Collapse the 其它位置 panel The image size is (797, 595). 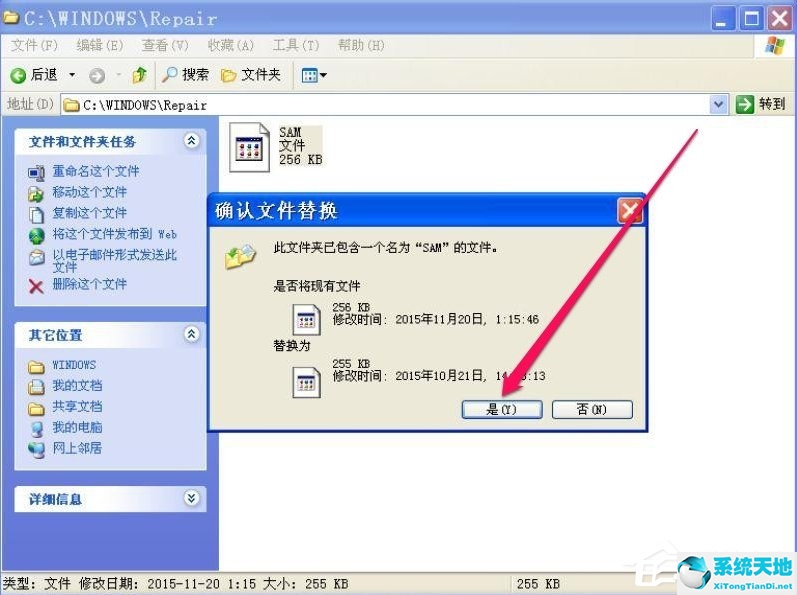pos(192,334)
